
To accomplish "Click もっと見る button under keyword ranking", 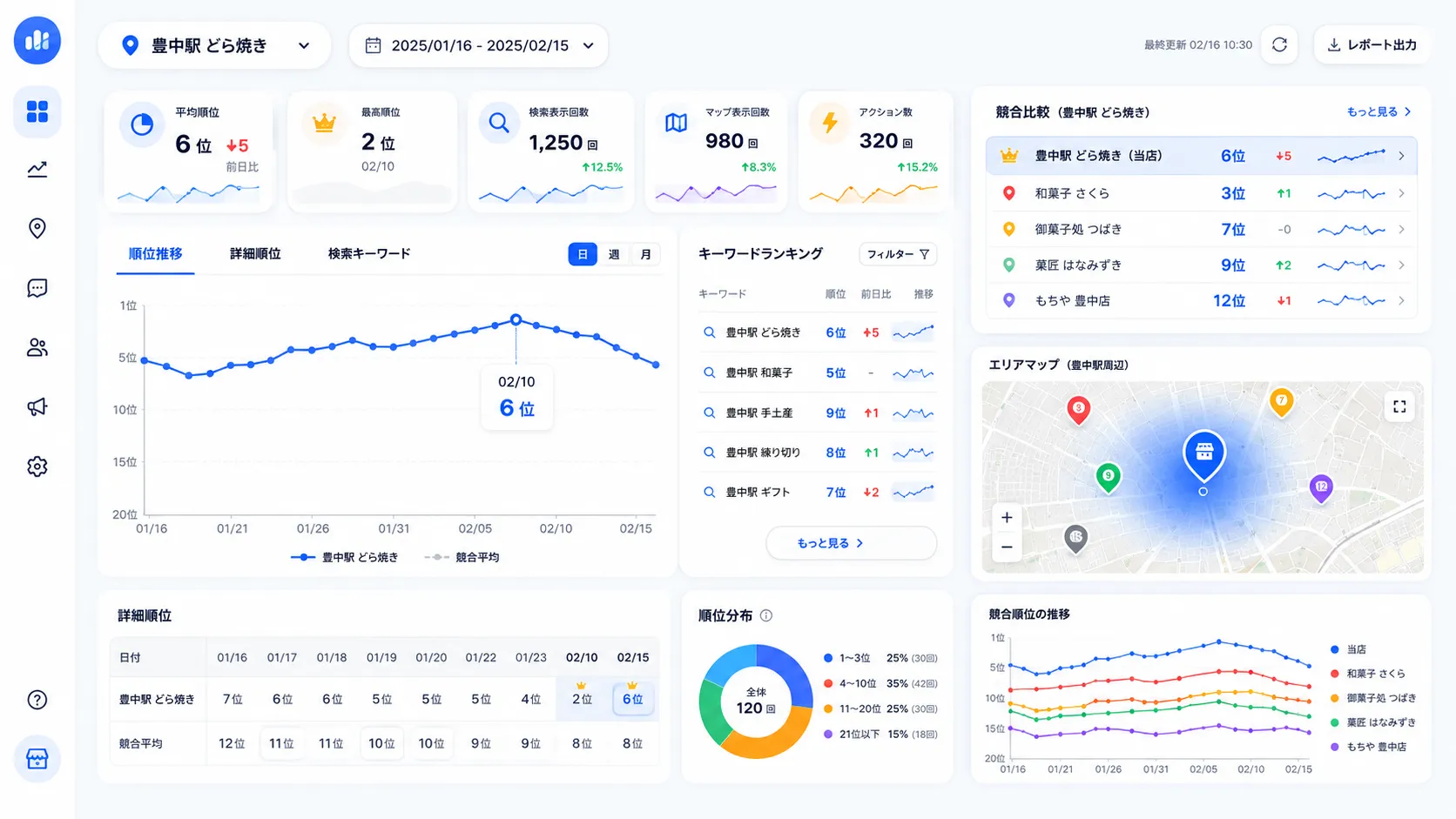I will tap(851, 543).
